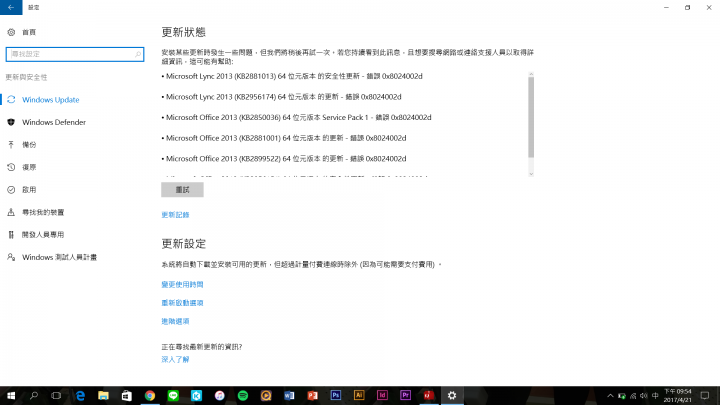Open the 啟用 activation section

point(29,190)
